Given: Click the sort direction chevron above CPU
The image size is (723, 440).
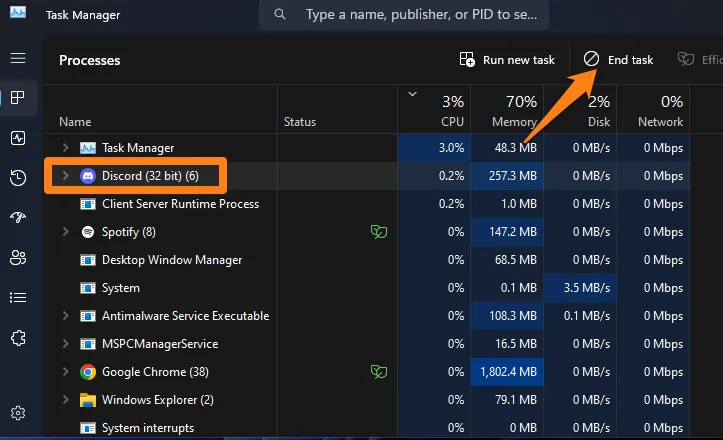Looking at the screenshot, I should coord(412,94).
